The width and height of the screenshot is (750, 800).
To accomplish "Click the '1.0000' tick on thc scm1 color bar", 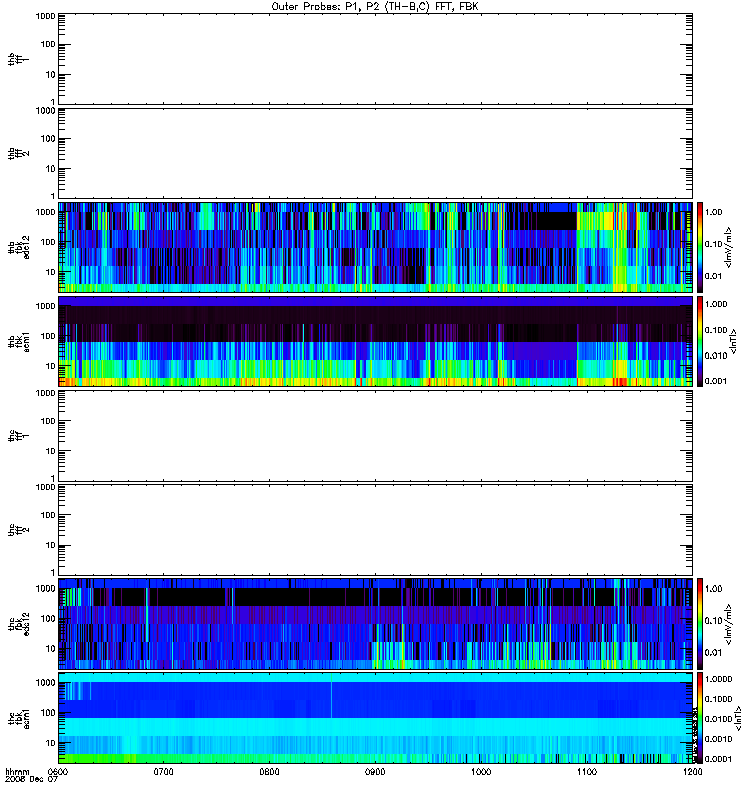I will 718,679.
